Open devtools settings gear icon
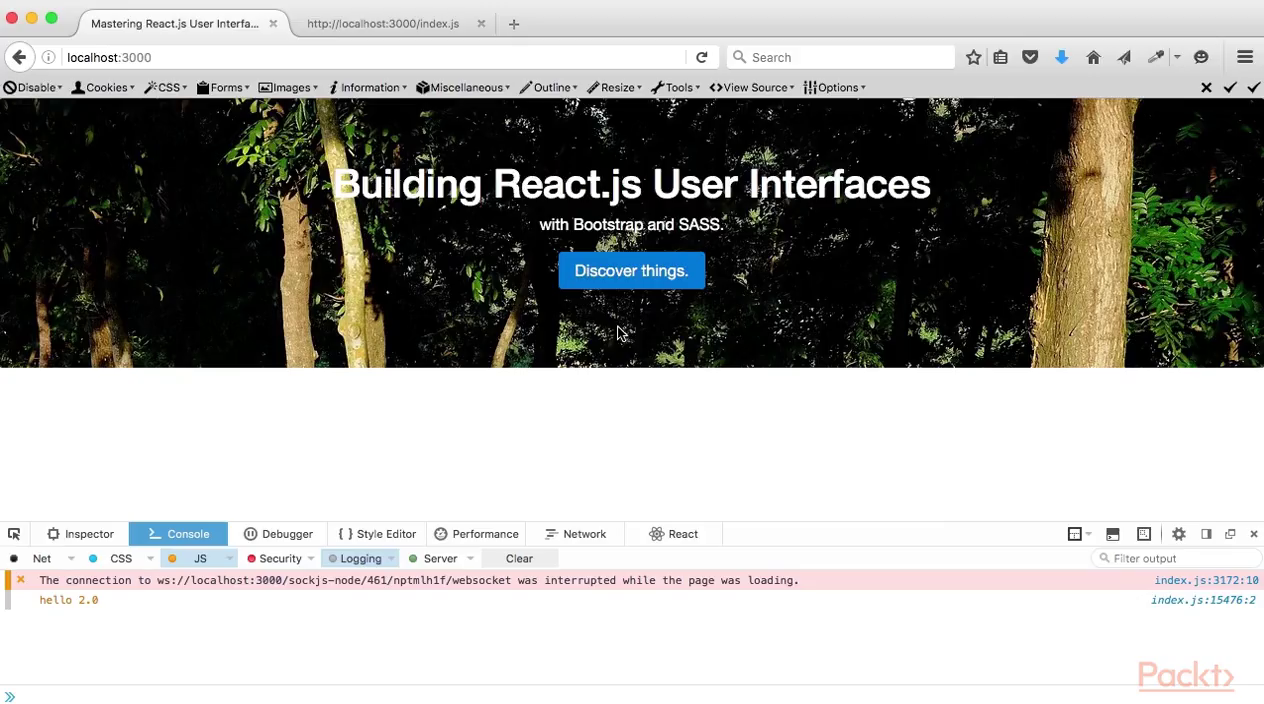 (x=1178, y=534)
